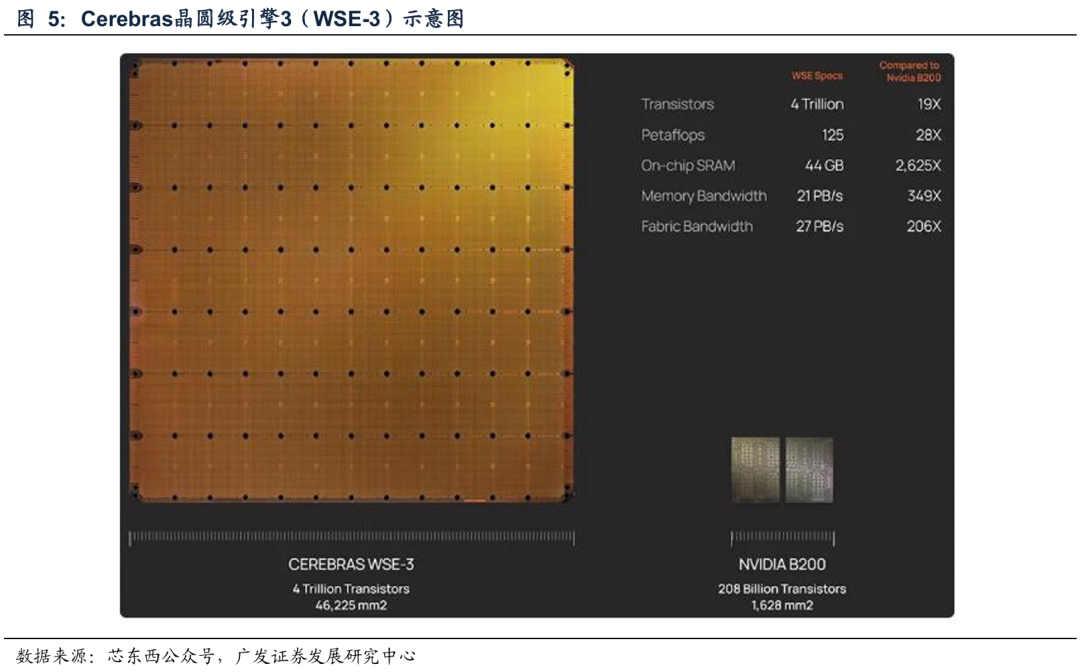Viewport: 1080px width, 672px height.
Task: Click the '2,625X' comparison value
Action: (917, 166)
